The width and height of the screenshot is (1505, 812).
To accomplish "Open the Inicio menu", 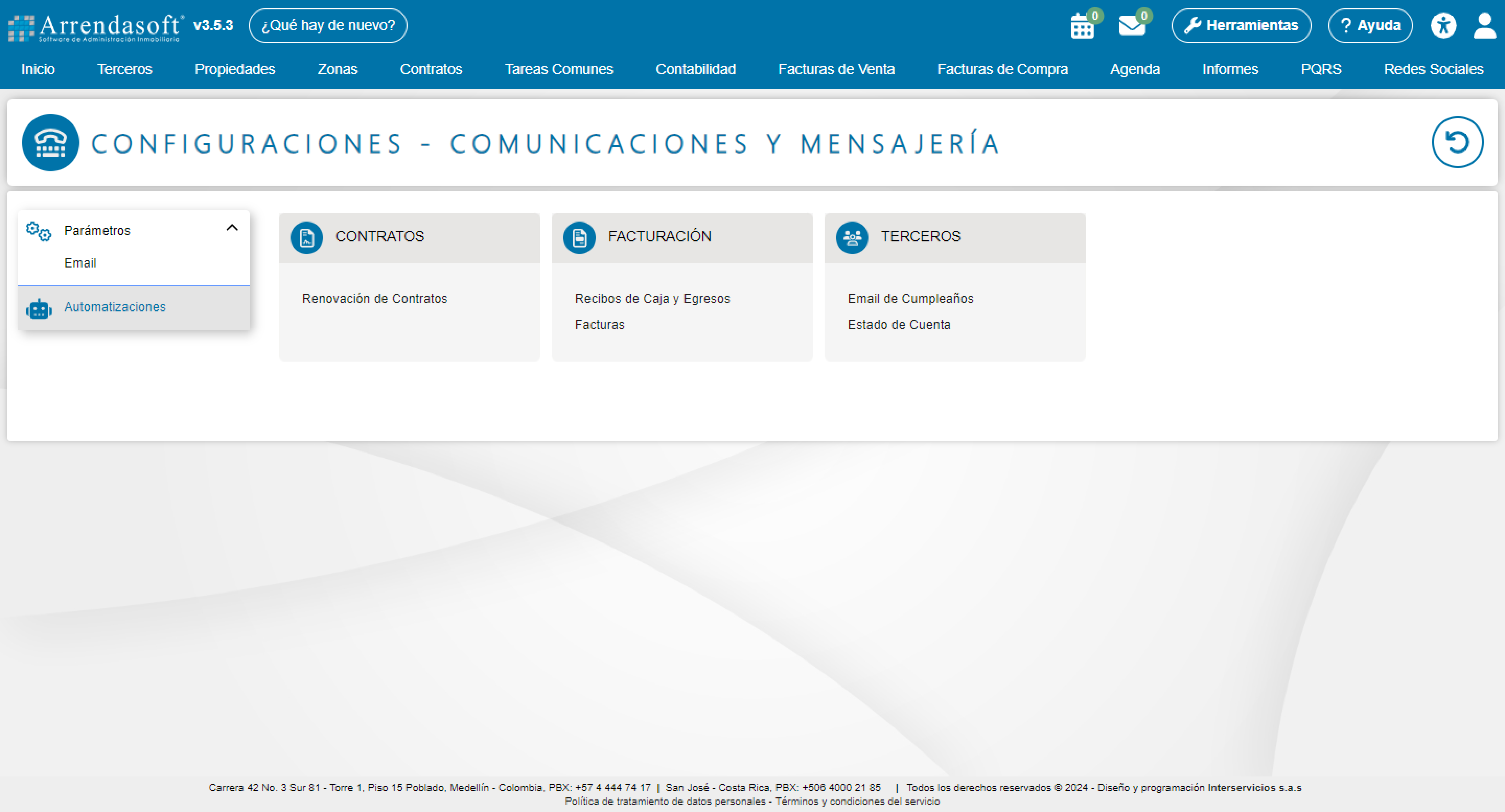I will pos(38,69).
